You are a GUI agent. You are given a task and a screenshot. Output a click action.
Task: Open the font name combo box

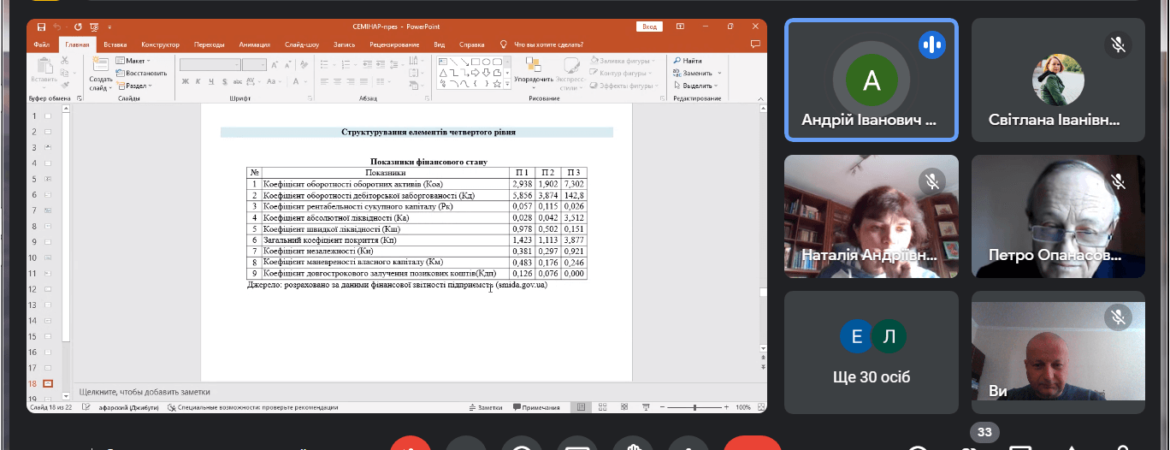click(x=210, y=65)
